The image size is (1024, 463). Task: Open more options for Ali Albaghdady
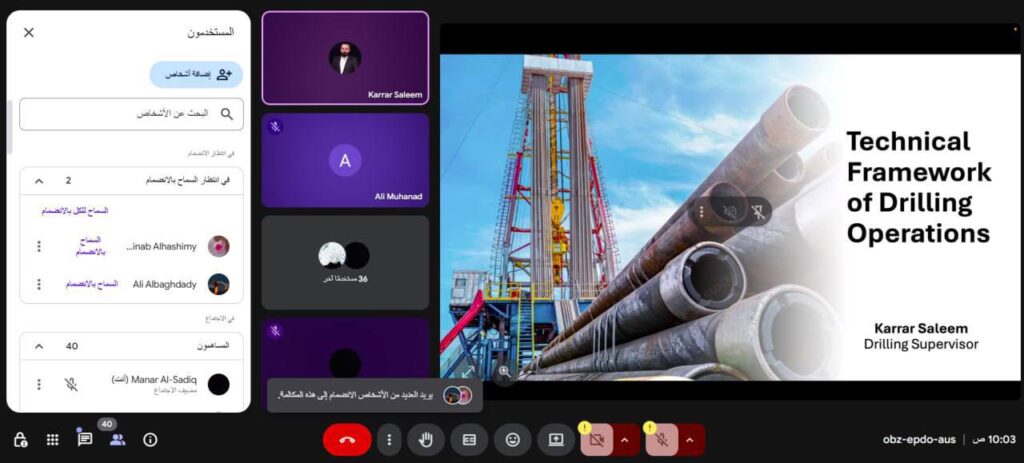point(39,284)
